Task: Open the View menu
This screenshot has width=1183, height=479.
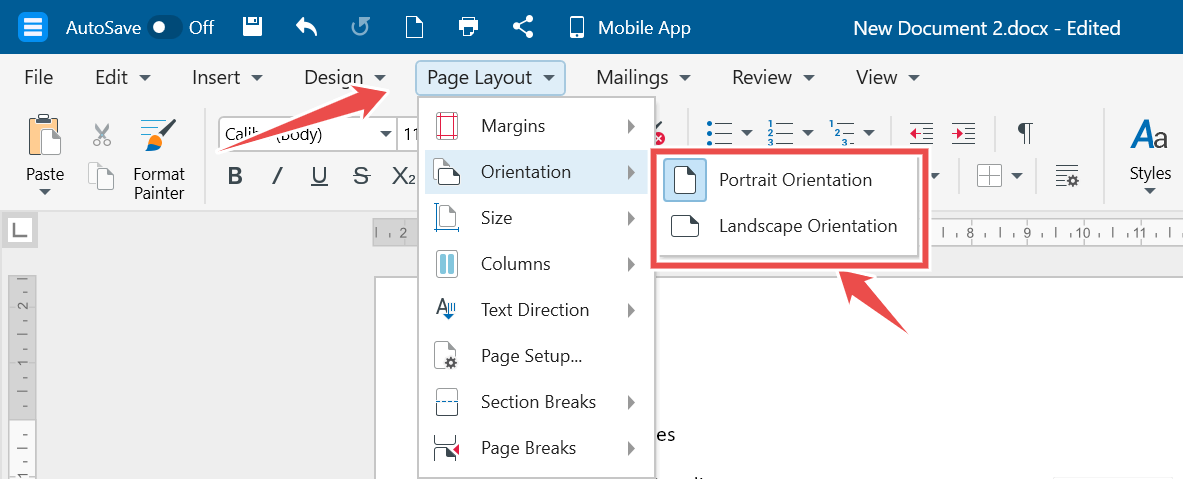Action: pyautogui.click(x=887, y=78)
